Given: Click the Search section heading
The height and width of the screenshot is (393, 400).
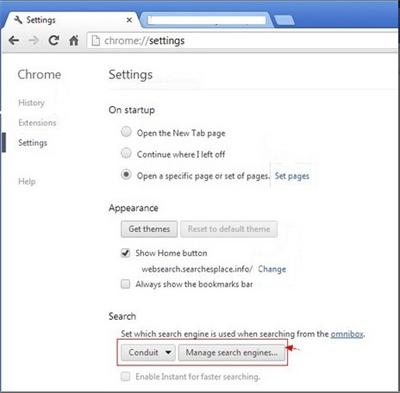Looking at the screenshot, I should [x=122, y=316].
